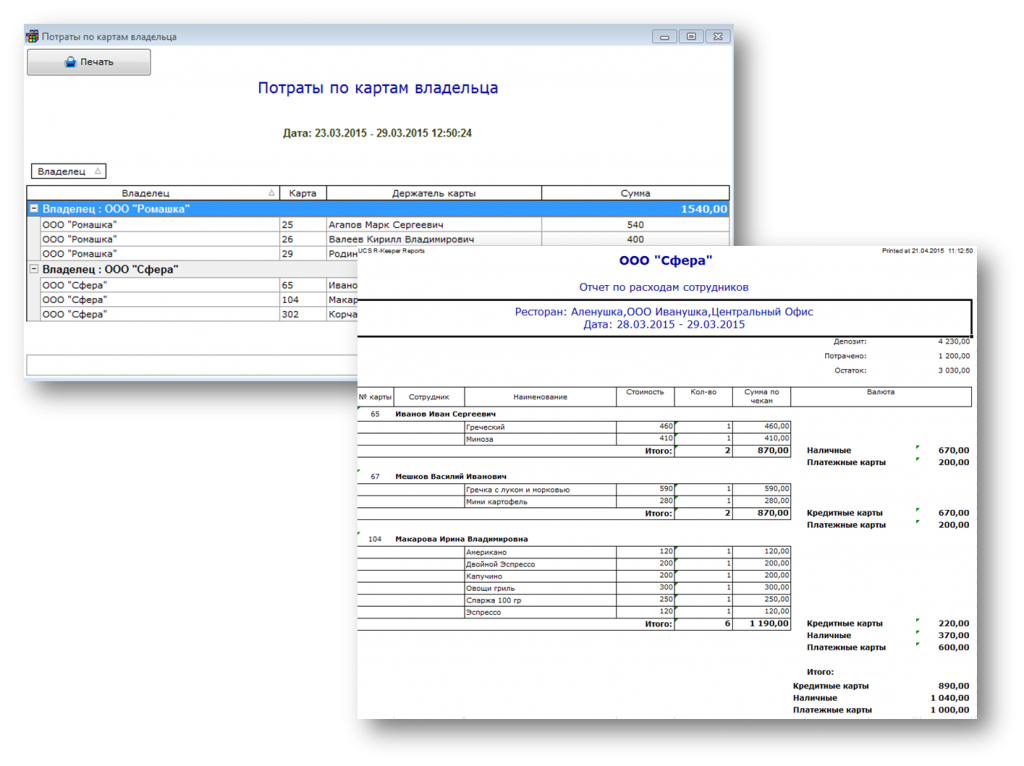Click employee name Иванов Иван Сергеевич
The image size is (1024, 766).
click(x=445, y=414)
